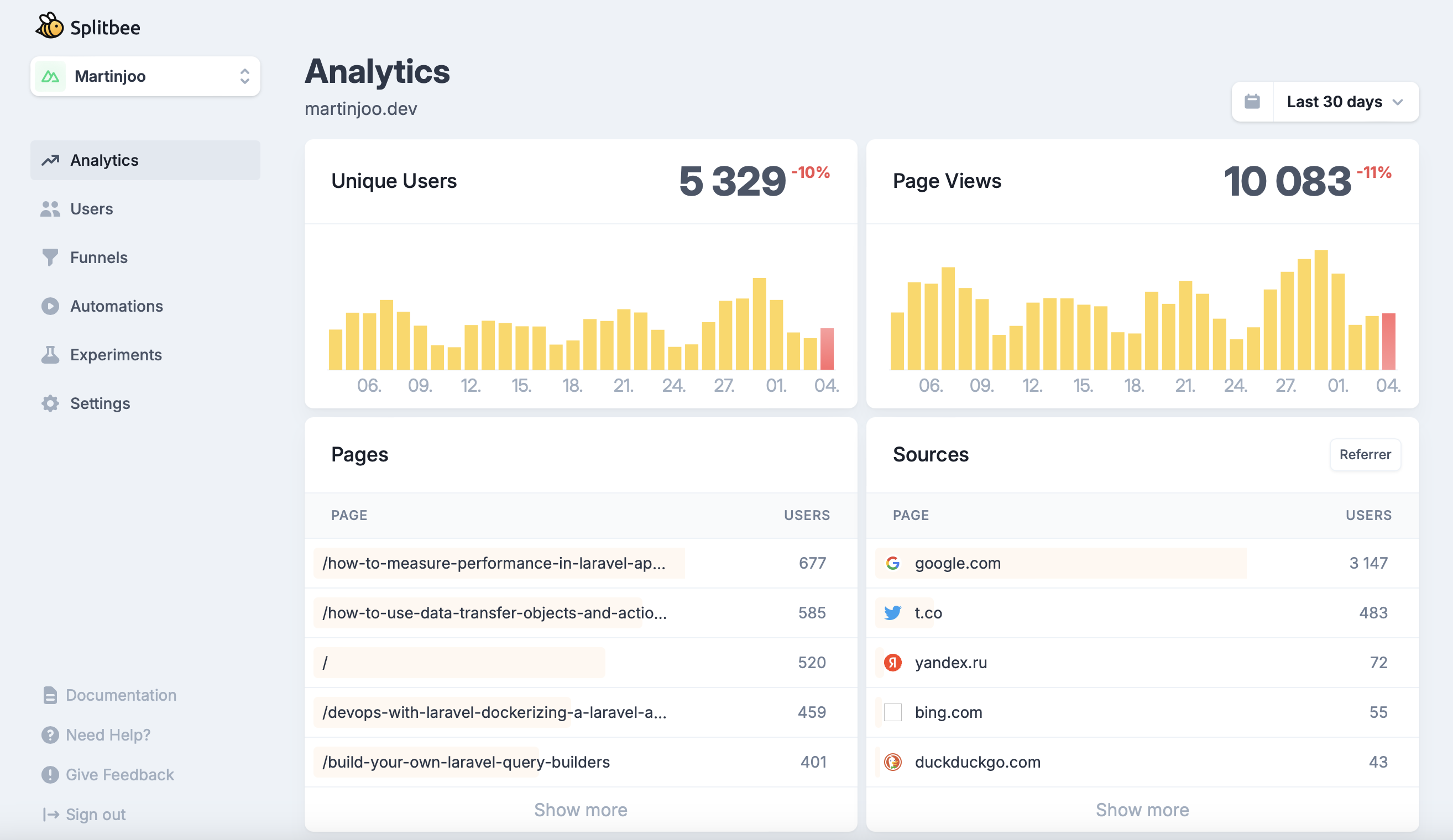Click the calendar icon beside the date range

tap(1252, 101)
